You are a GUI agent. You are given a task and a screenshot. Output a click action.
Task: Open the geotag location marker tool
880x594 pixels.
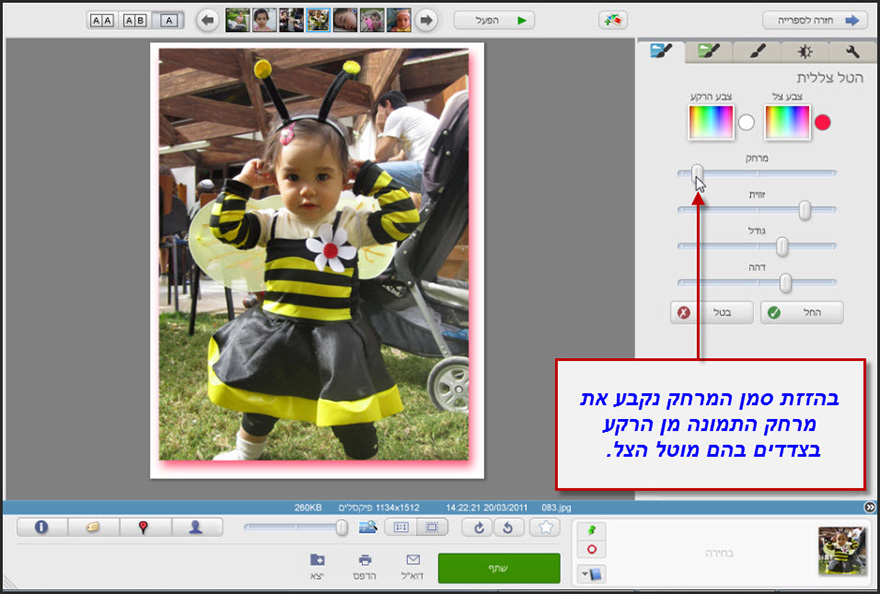[144, 526]
